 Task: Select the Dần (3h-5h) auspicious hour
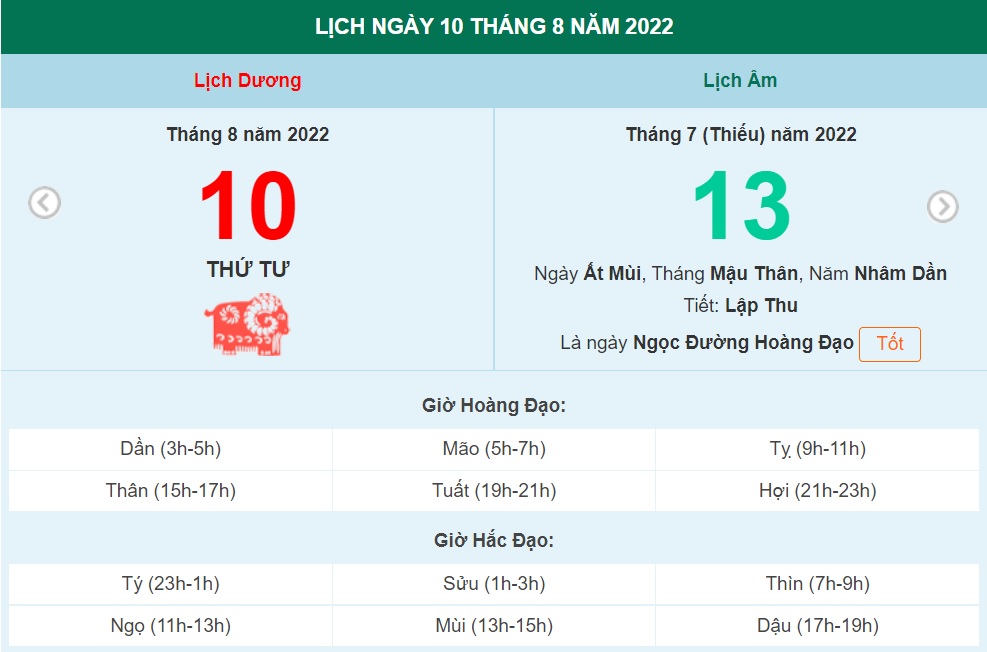tap(168, 449)
